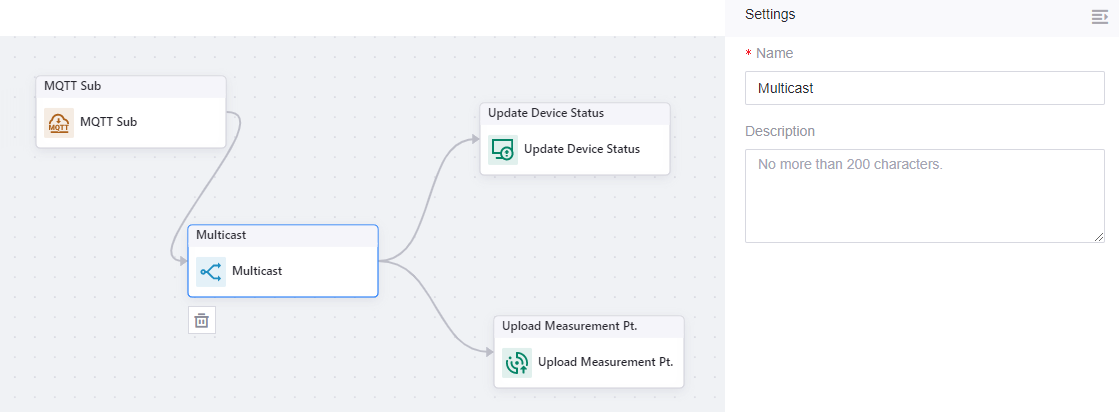The width and height of the screenshot is (1119, 412).
Task: Click the Upload Measurement Pt. node icon
Action: (517, 362)
